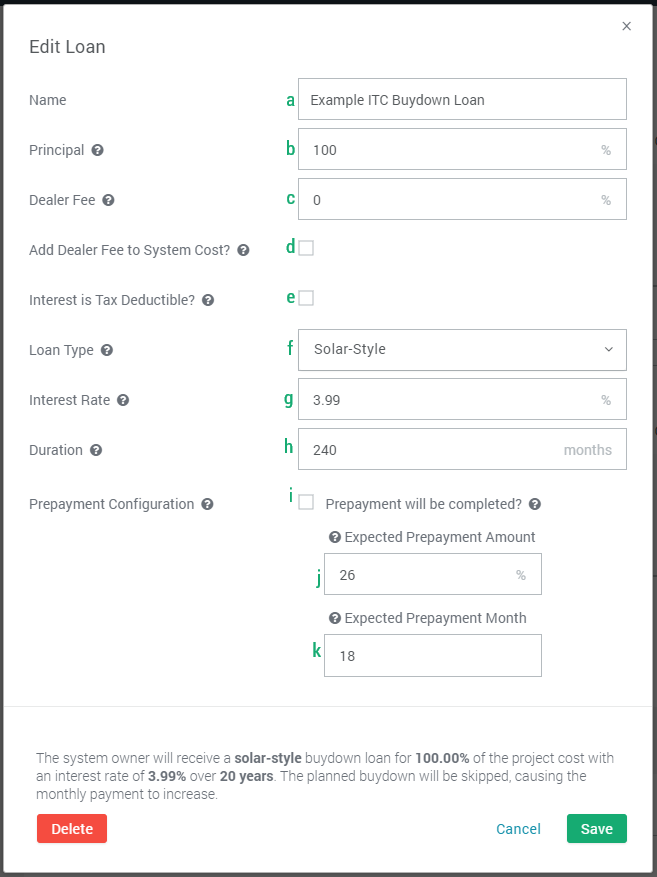Image resolution: width=657 pixels, height=877 pixels.
Task: Open the Loan Type Solar-Style dropdown
Action: [462, 350]
